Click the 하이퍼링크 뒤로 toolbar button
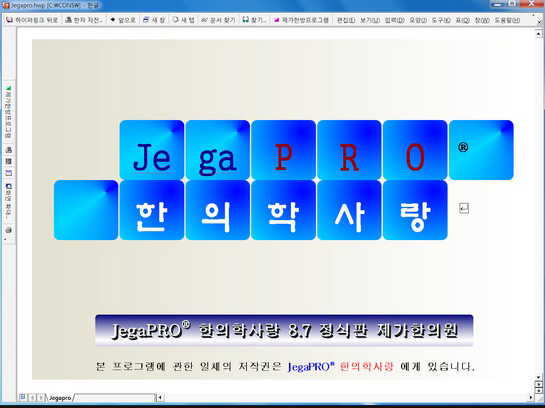Image resolution: width=545 pixels, height=408 pixels. tap(32, 20)
